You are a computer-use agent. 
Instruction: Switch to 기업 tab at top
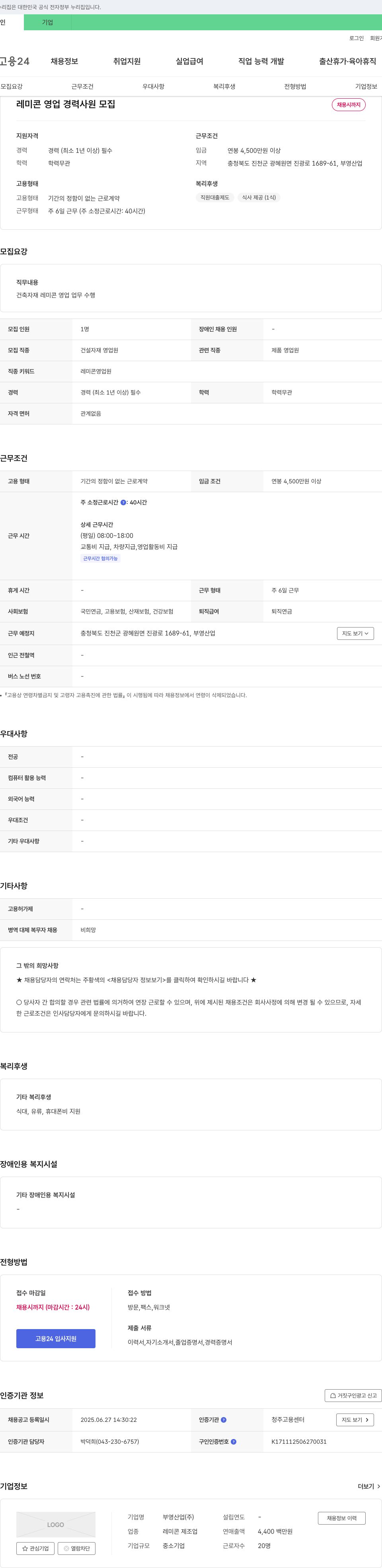[47, 23]
